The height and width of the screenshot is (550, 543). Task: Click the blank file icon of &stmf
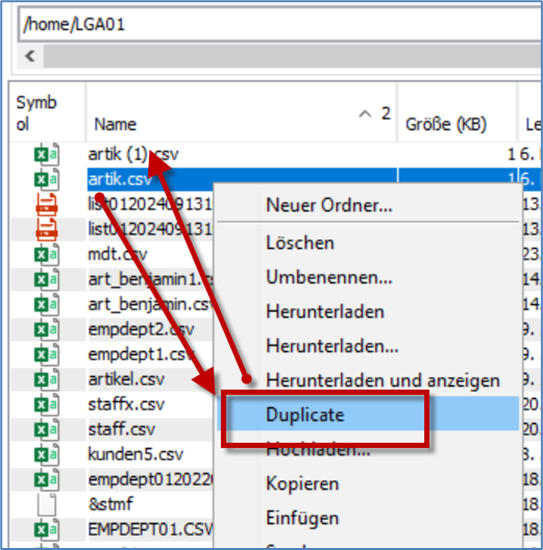point(47,504)
